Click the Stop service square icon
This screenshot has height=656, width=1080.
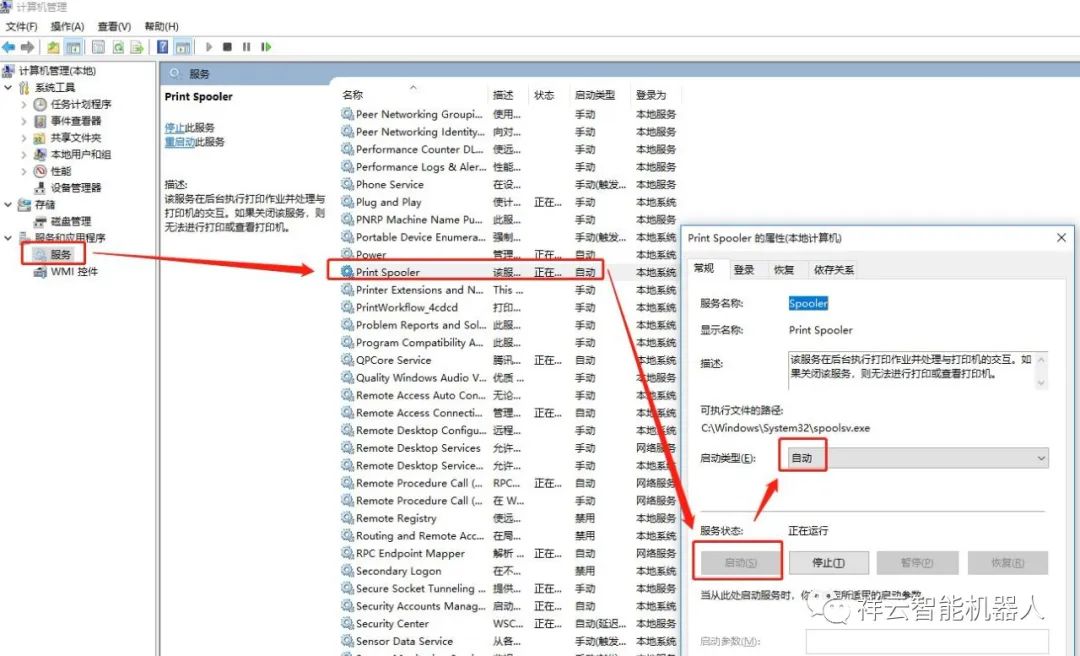click(227, 47)
